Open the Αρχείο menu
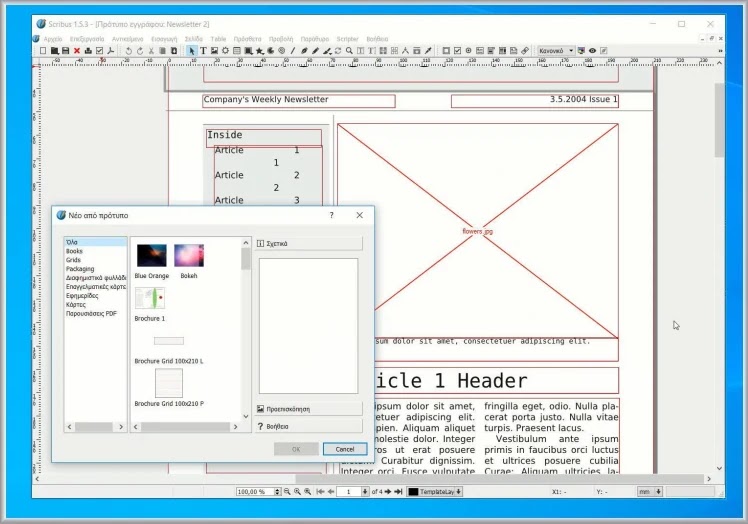 tap(53, 39)
